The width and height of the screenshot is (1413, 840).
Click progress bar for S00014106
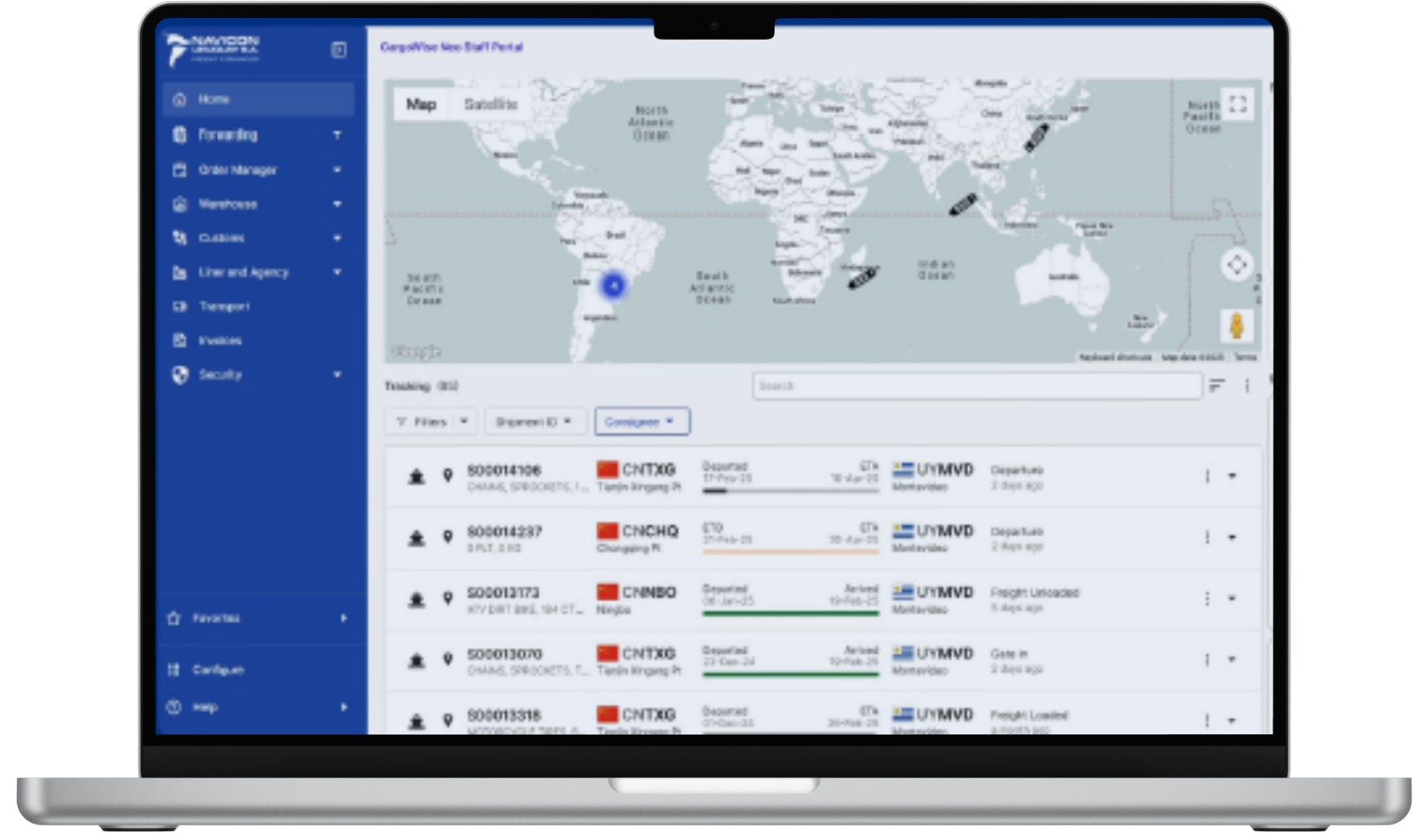790,490
